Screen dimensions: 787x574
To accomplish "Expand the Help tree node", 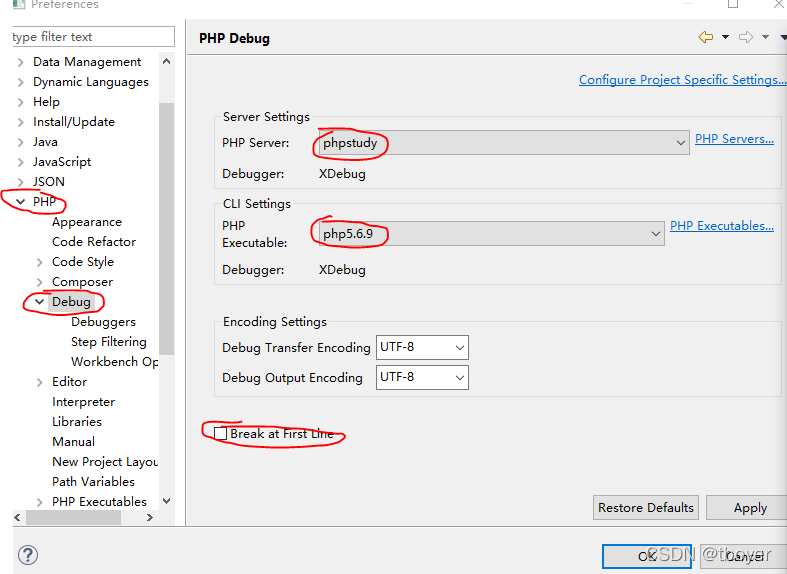I will point(20,102).
